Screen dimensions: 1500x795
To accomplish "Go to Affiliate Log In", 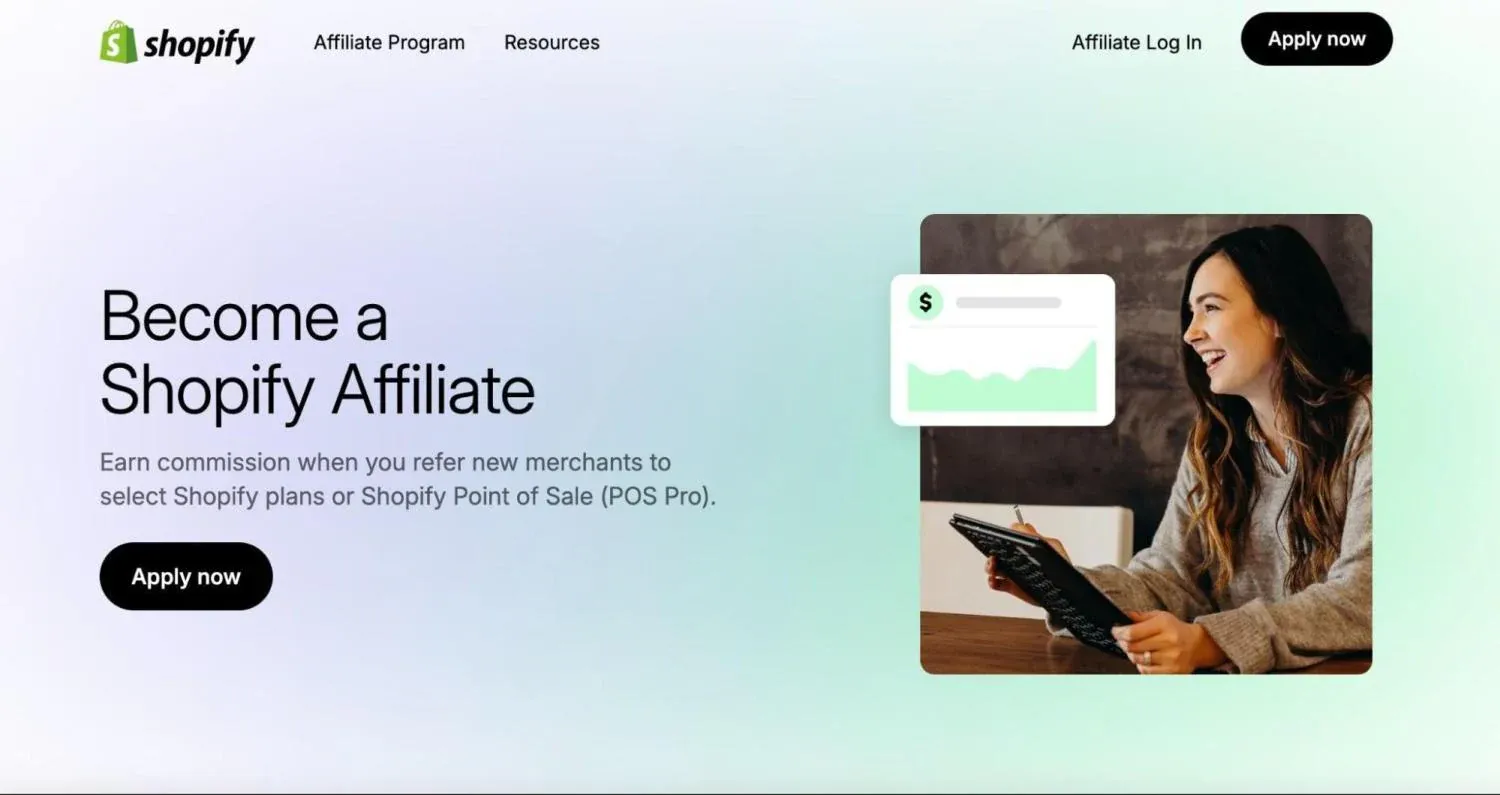I will point(1137,42).
